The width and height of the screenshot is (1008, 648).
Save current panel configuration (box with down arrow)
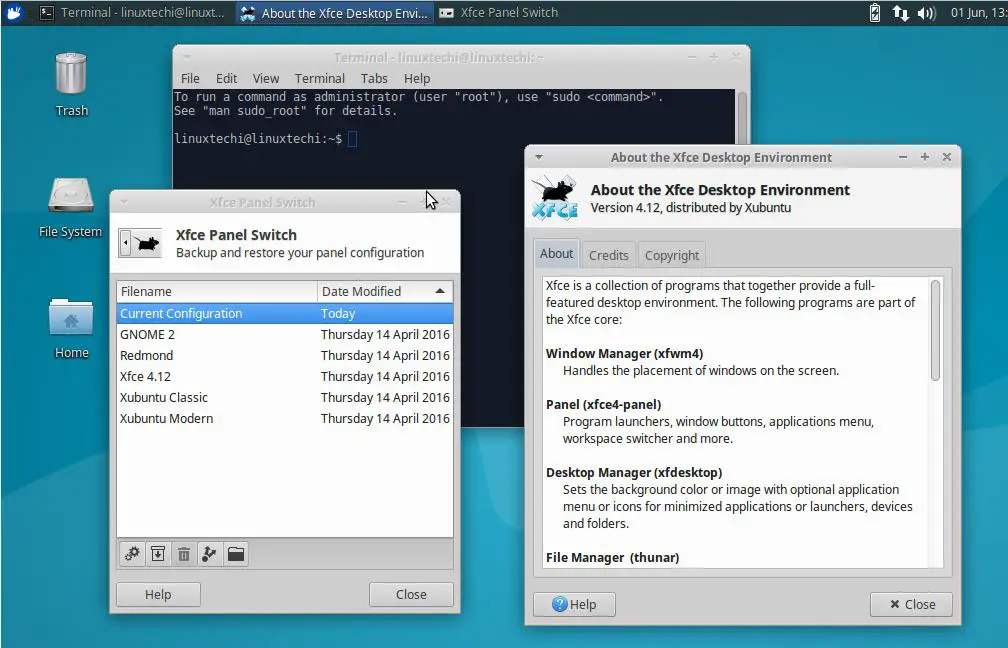pyautogui.click(x=158, y=554)
